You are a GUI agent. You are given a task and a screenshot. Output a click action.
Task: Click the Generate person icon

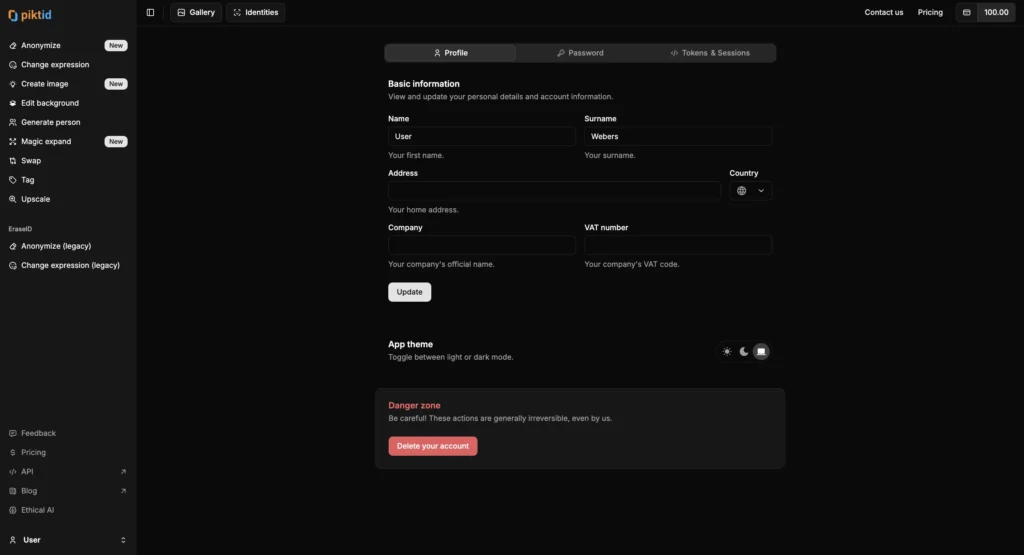[x=12, y=122]
